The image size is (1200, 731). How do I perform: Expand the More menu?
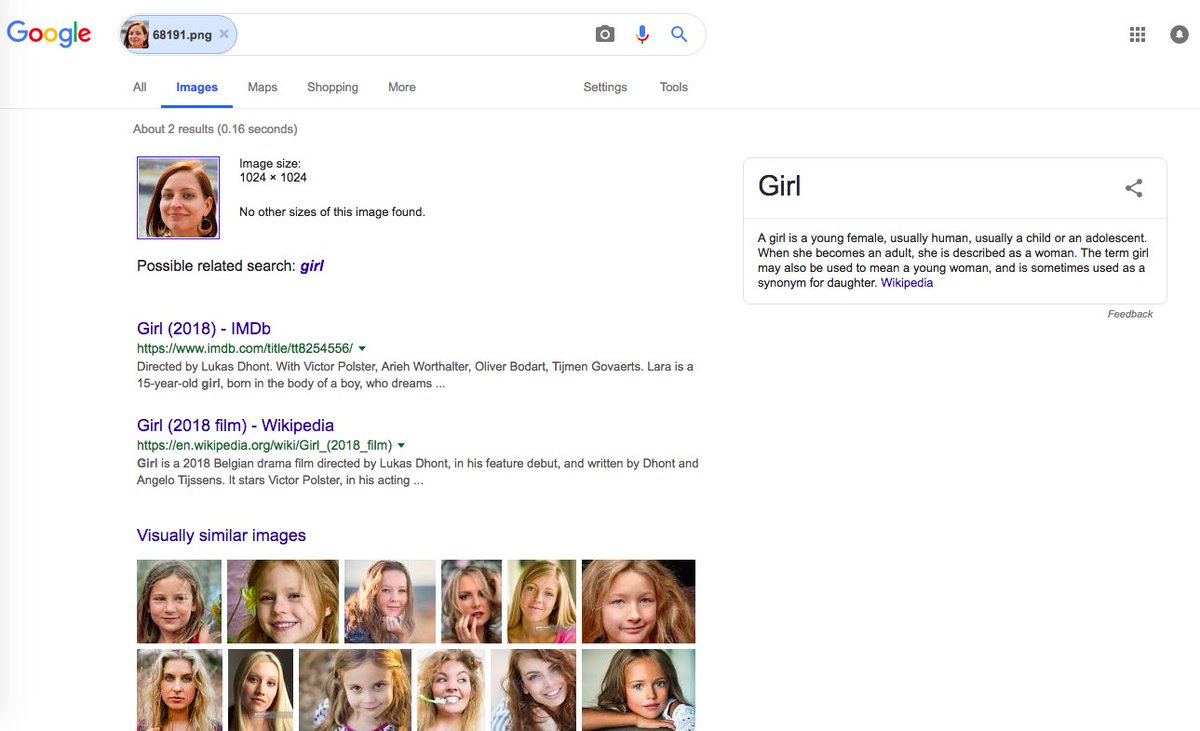pyautogui.click(x=402, y=87)
